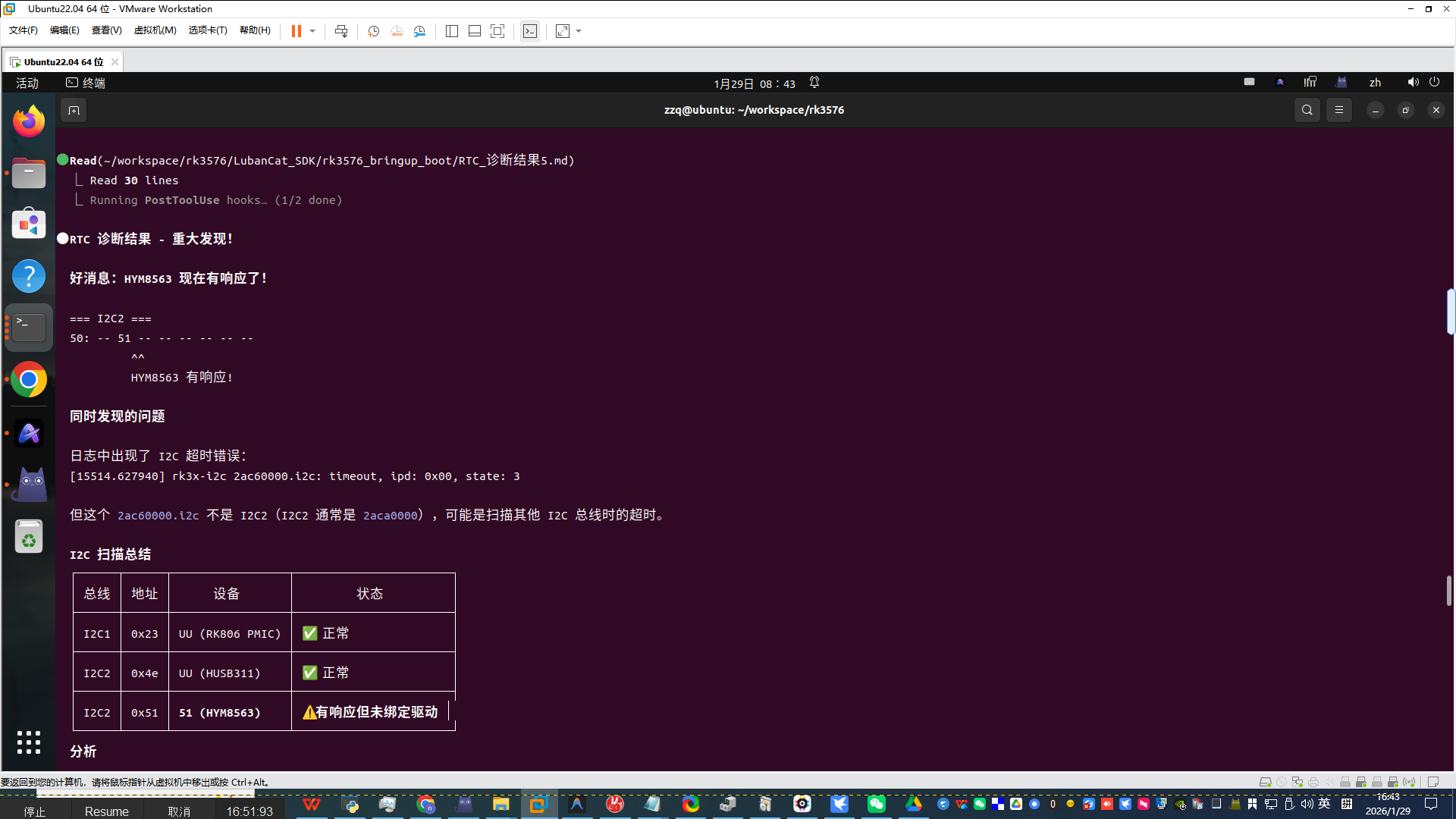This screenshot has width=1456, height=819.
Task: Click the send Ctrl+Alt+Del icon
Action: point(341,31)
